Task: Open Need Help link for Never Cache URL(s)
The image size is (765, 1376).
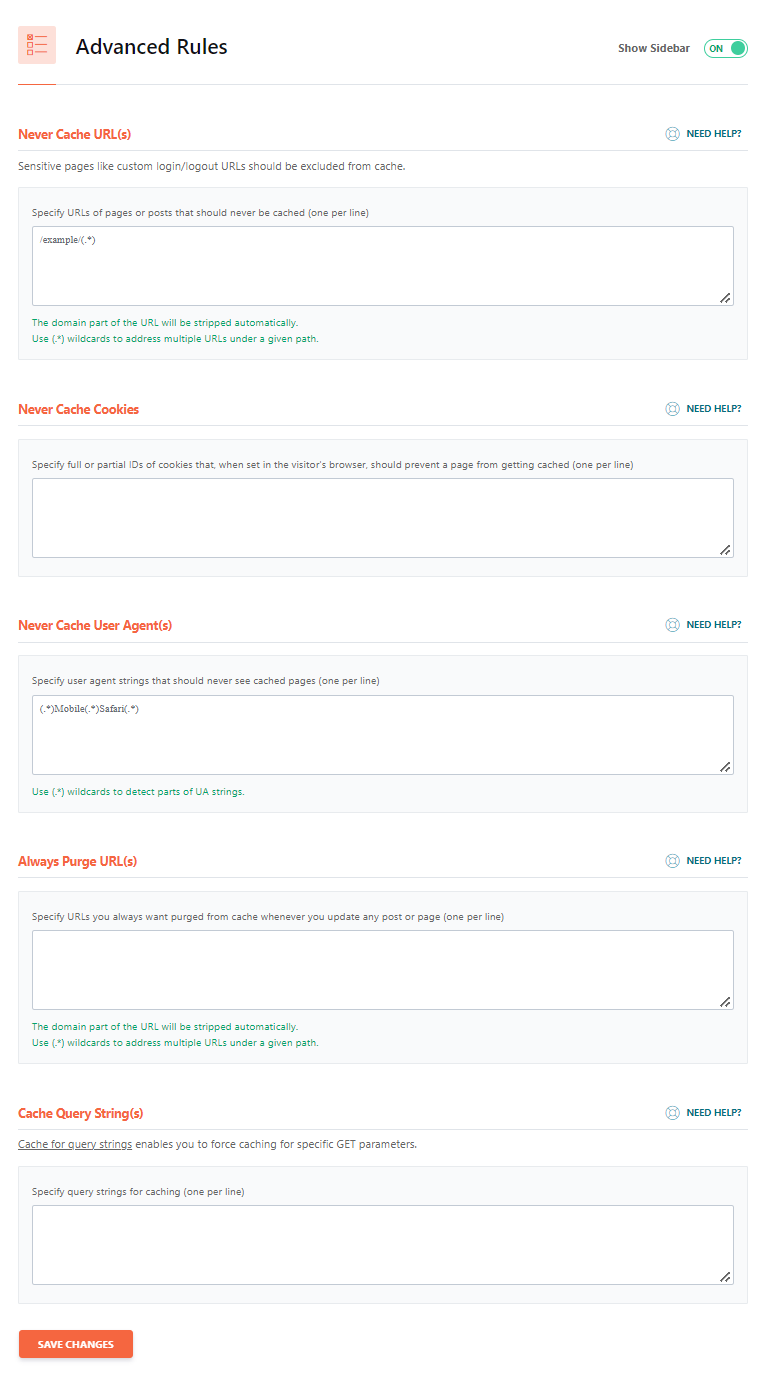Action: pyautogui.click(x=714, y=133)
